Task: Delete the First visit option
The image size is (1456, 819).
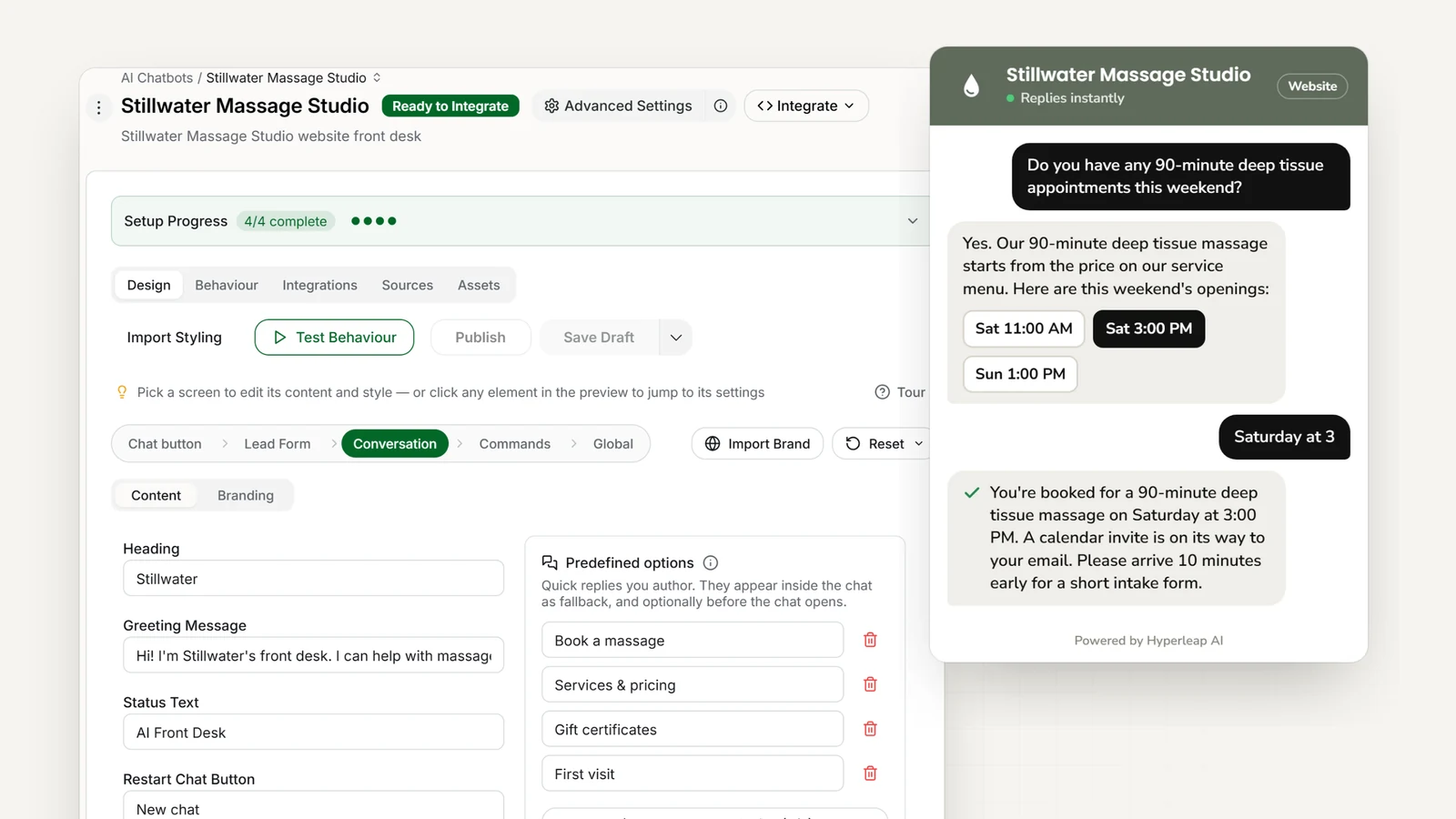Action: [x=870, y=773]
